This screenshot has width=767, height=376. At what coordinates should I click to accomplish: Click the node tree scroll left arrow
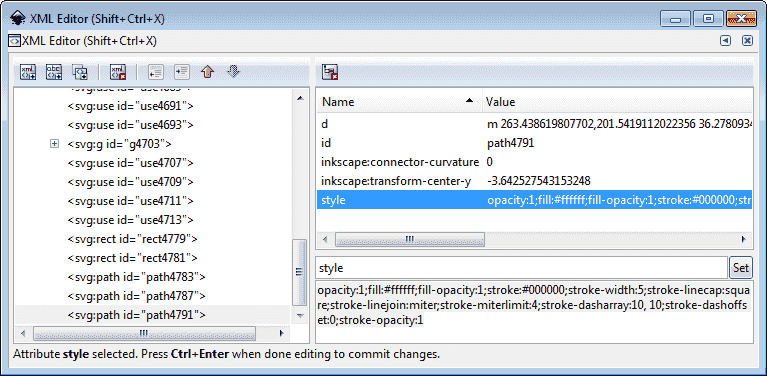tap(23, 334)
